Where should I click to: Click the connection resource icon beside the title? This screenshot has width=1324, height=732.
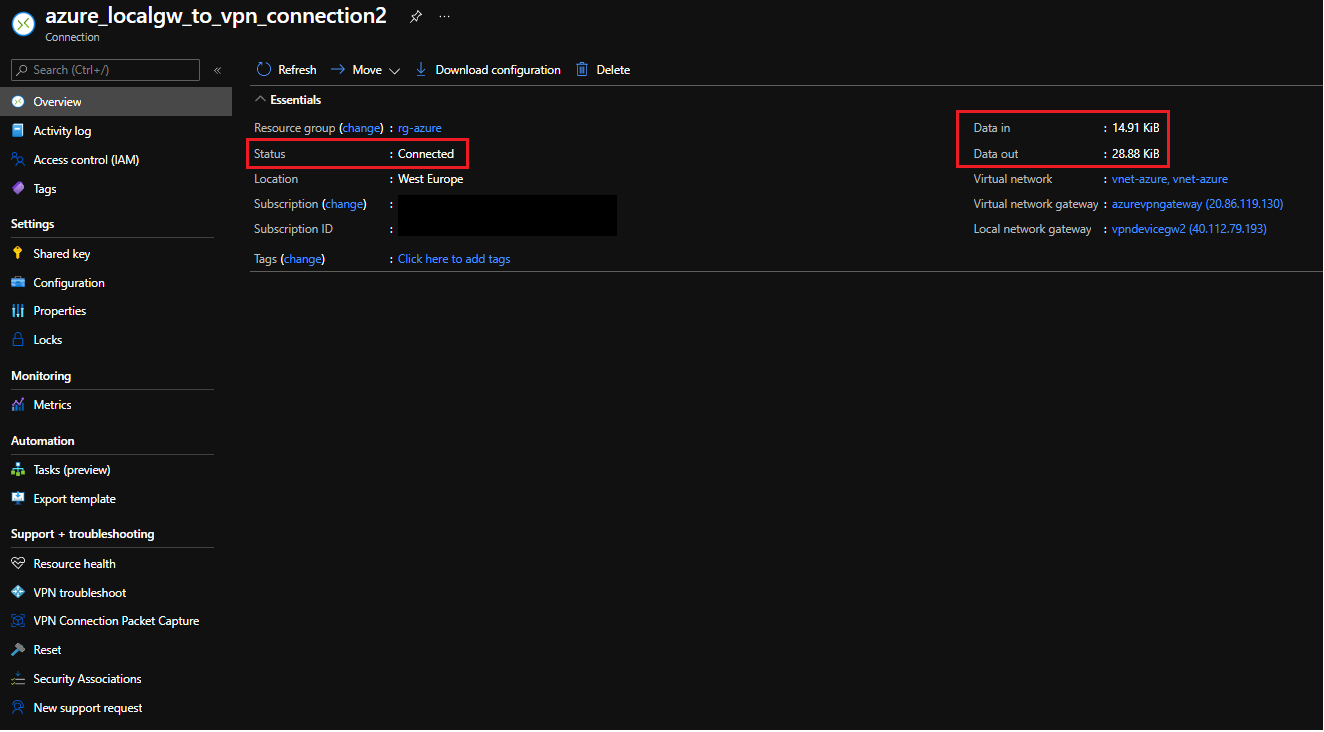[22, 26]
